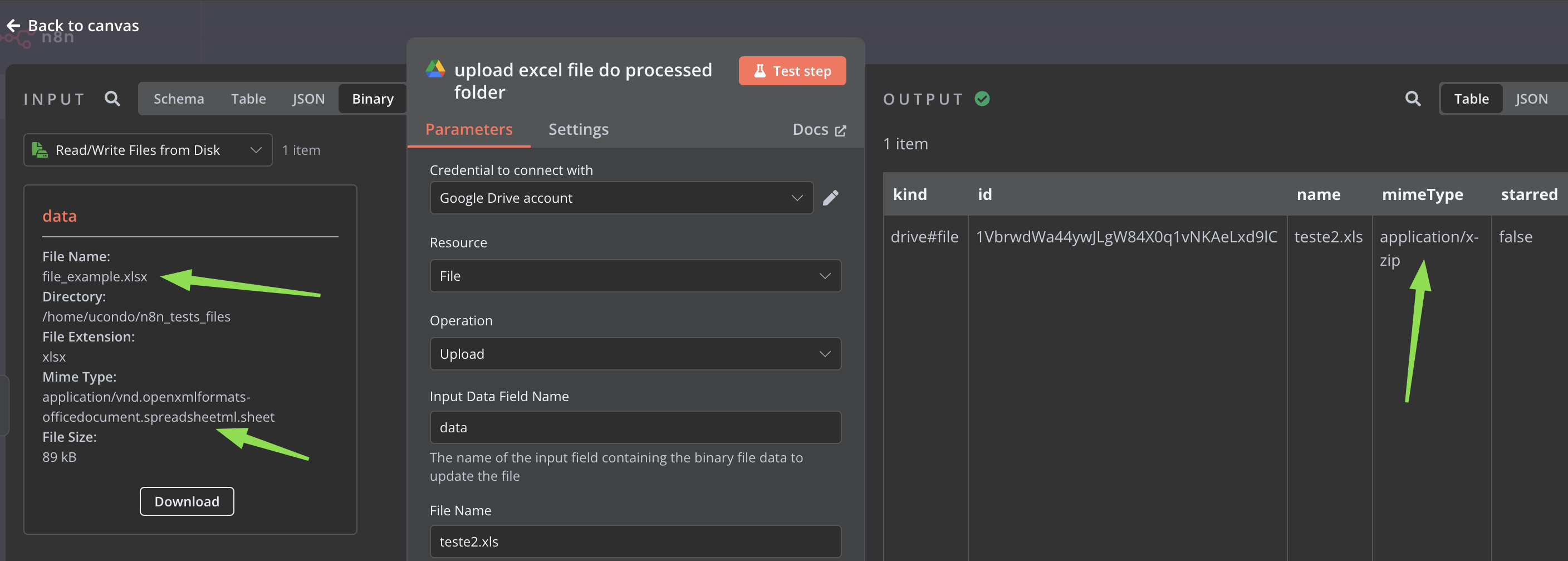Screen dimensions: 1568x561
Task: Click the OUTPUT panel heading
Action: [923, 99]
